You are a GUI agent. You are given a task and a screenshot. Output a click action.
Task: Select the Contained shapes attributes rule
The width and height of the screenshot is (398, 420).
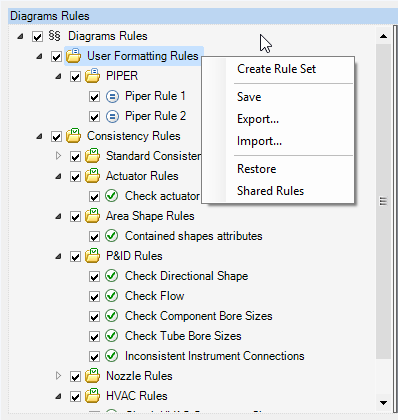click(193, 236)
